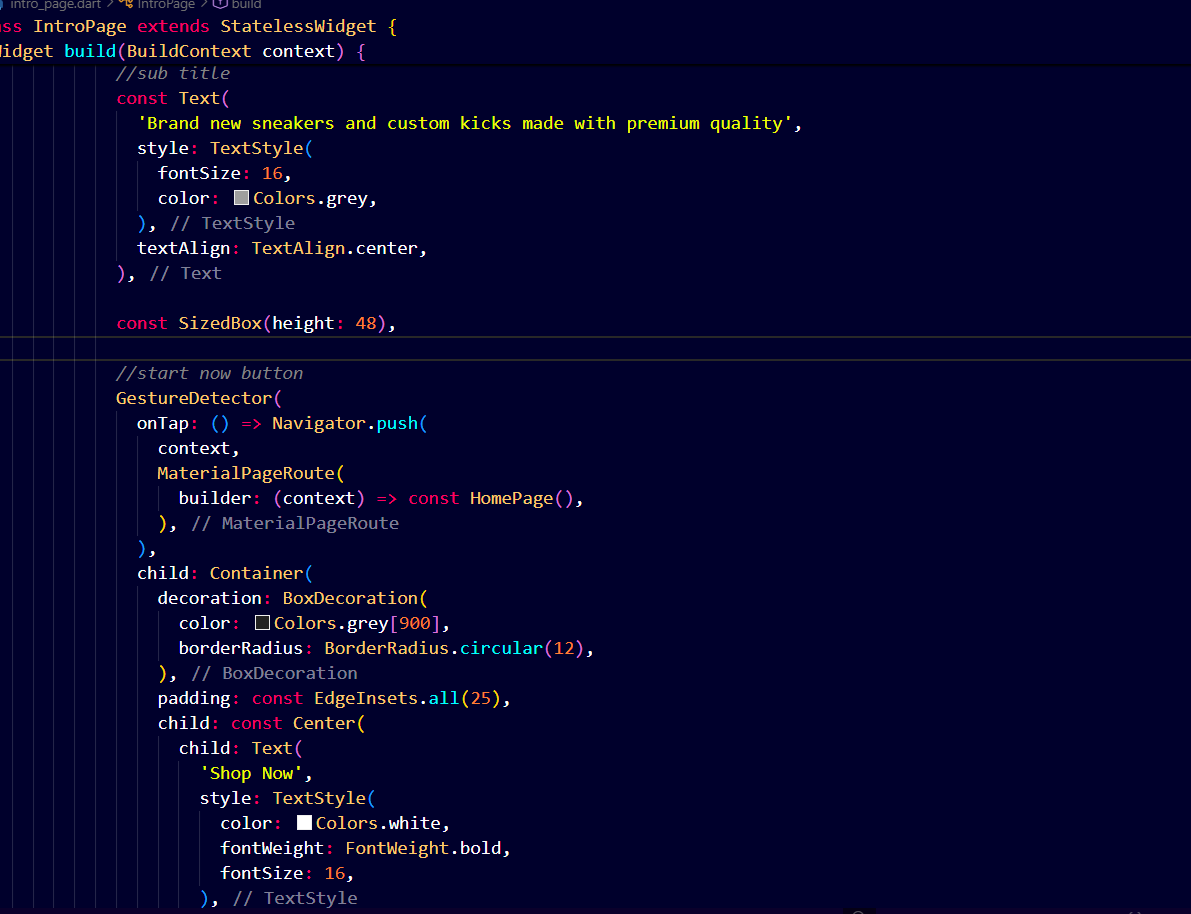Click the '//sub title' comment
The width and height of the screenshot is (1191, 914).
172,74
